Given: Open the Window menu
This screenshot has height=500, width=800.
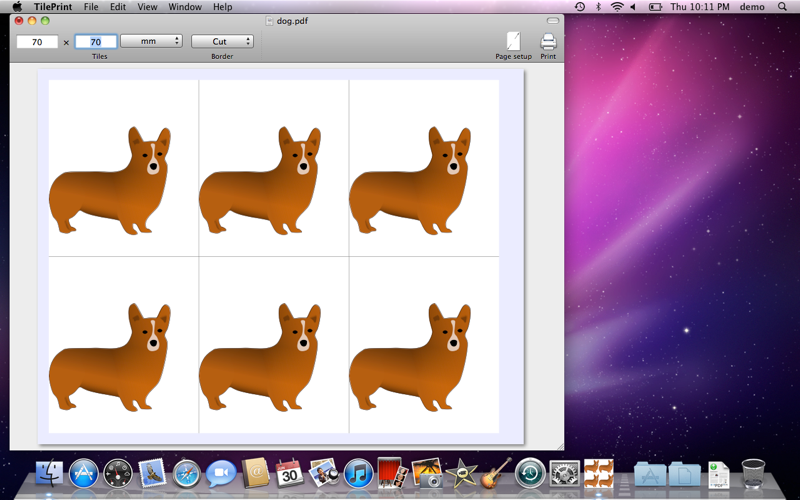Looking at the screenshot, I should pyautogui.click(x=185, y=7).
